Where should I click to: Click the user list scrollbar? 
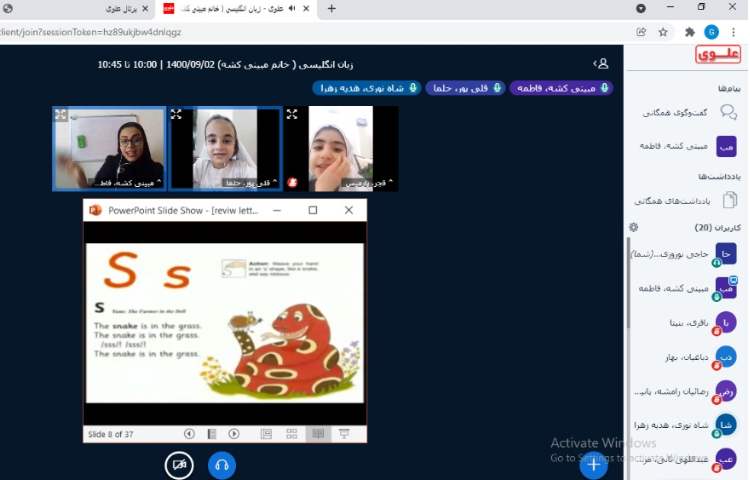point(627,300)
